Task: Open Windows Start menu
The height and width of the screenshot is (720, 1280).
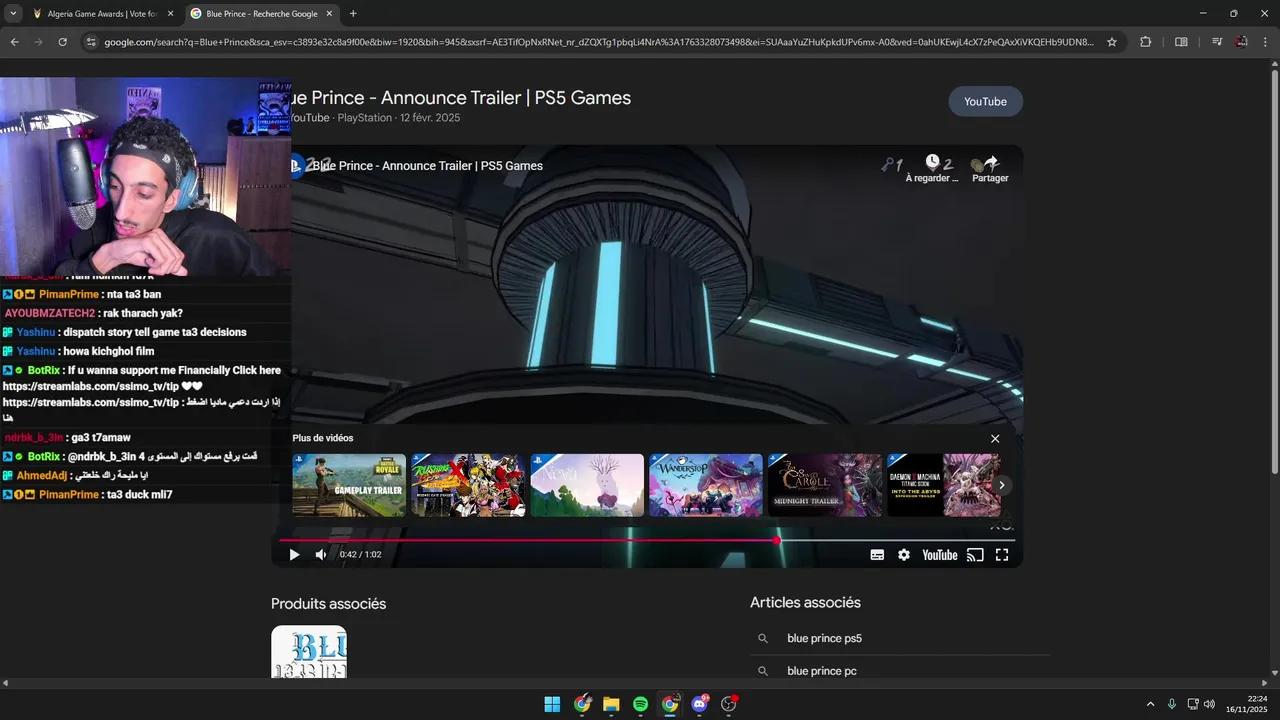Action: [552, 704]
